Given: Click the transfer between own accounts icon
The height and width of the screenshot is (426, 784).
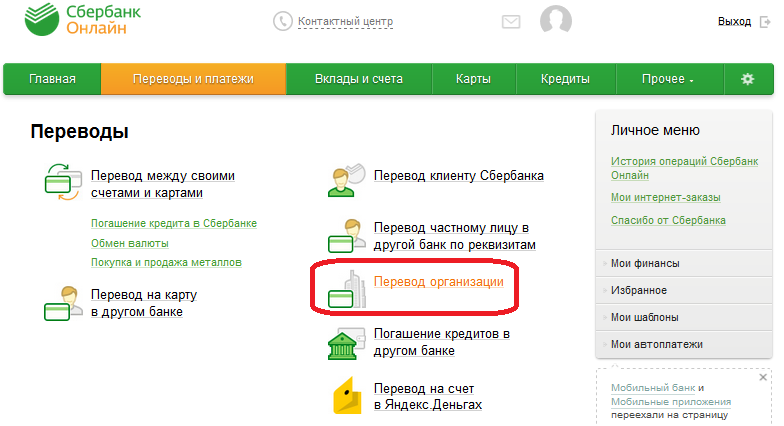Looking at the screenshot, I should pyautogui.click(x=63, y=182).
